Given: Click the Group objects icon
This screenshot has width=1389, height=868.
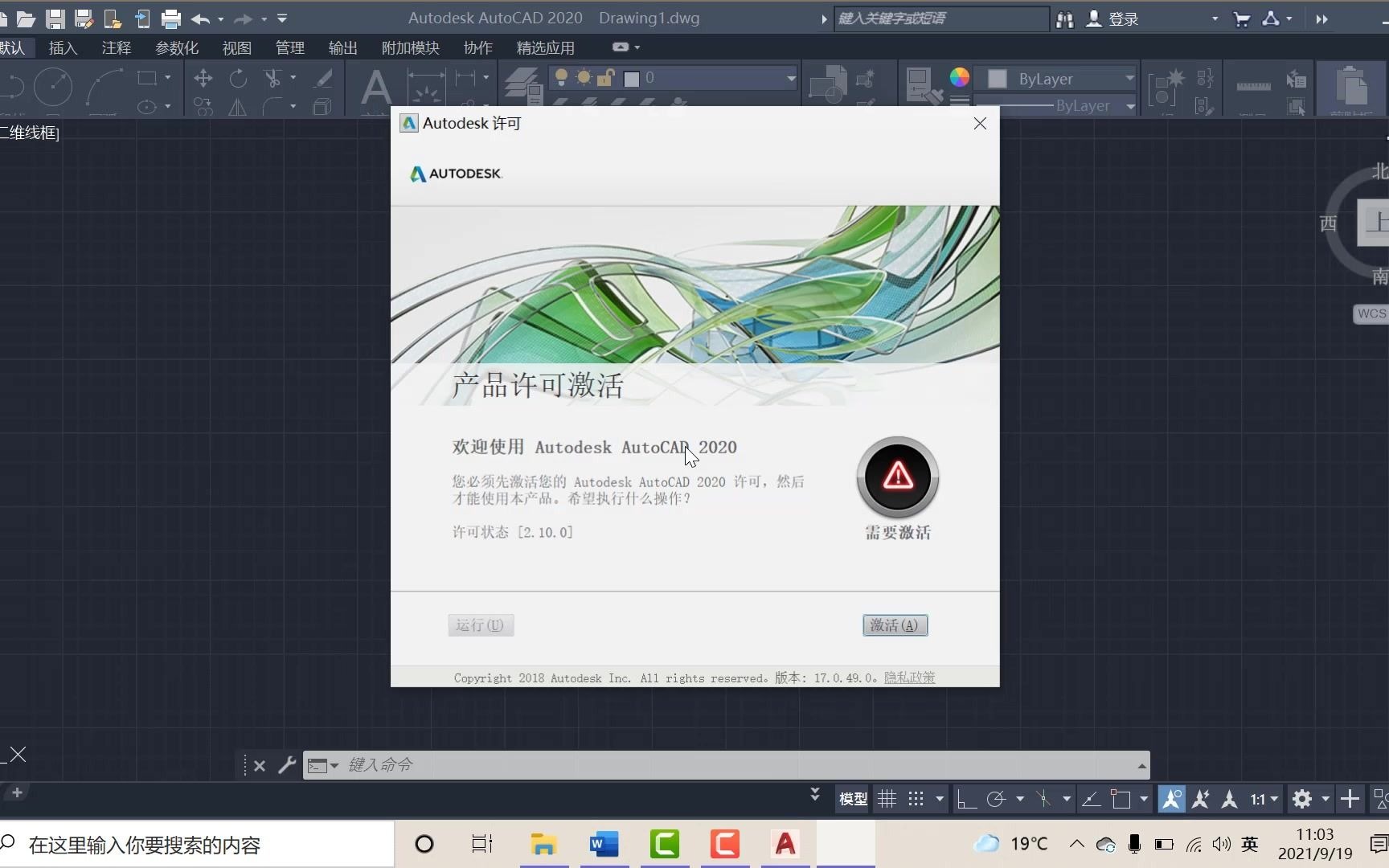Looking at the screenshot, I should 1165,87.
